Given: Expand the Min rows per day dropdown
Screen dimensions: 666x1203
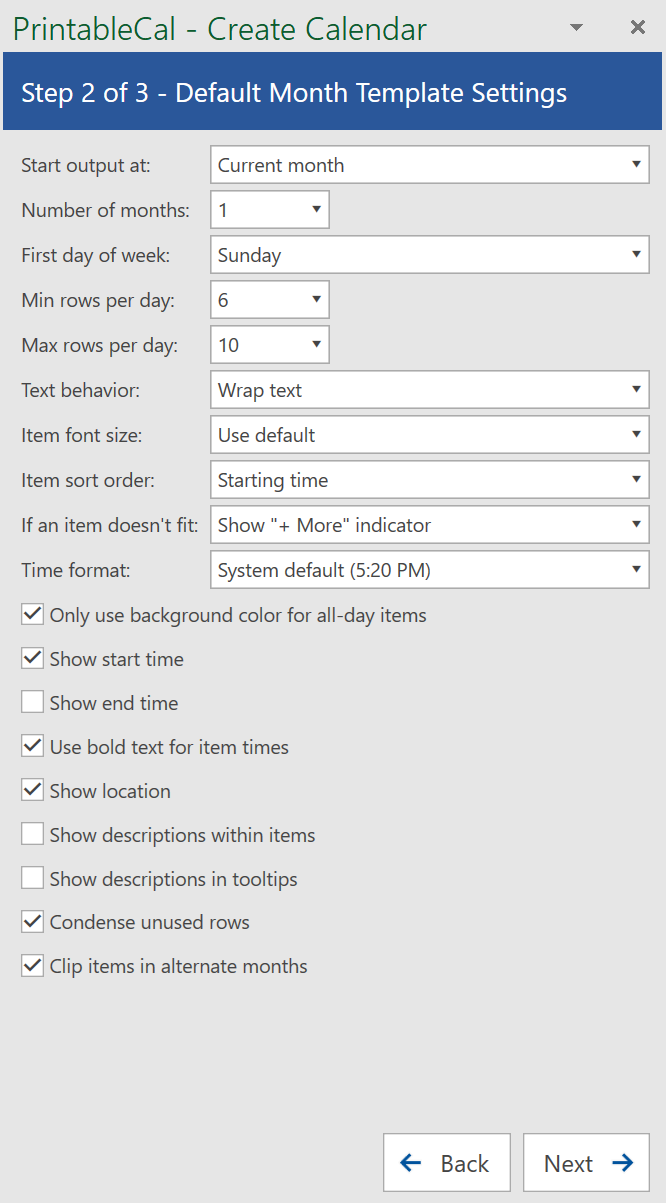Looking at the screenshot, I should pos(270,300).
